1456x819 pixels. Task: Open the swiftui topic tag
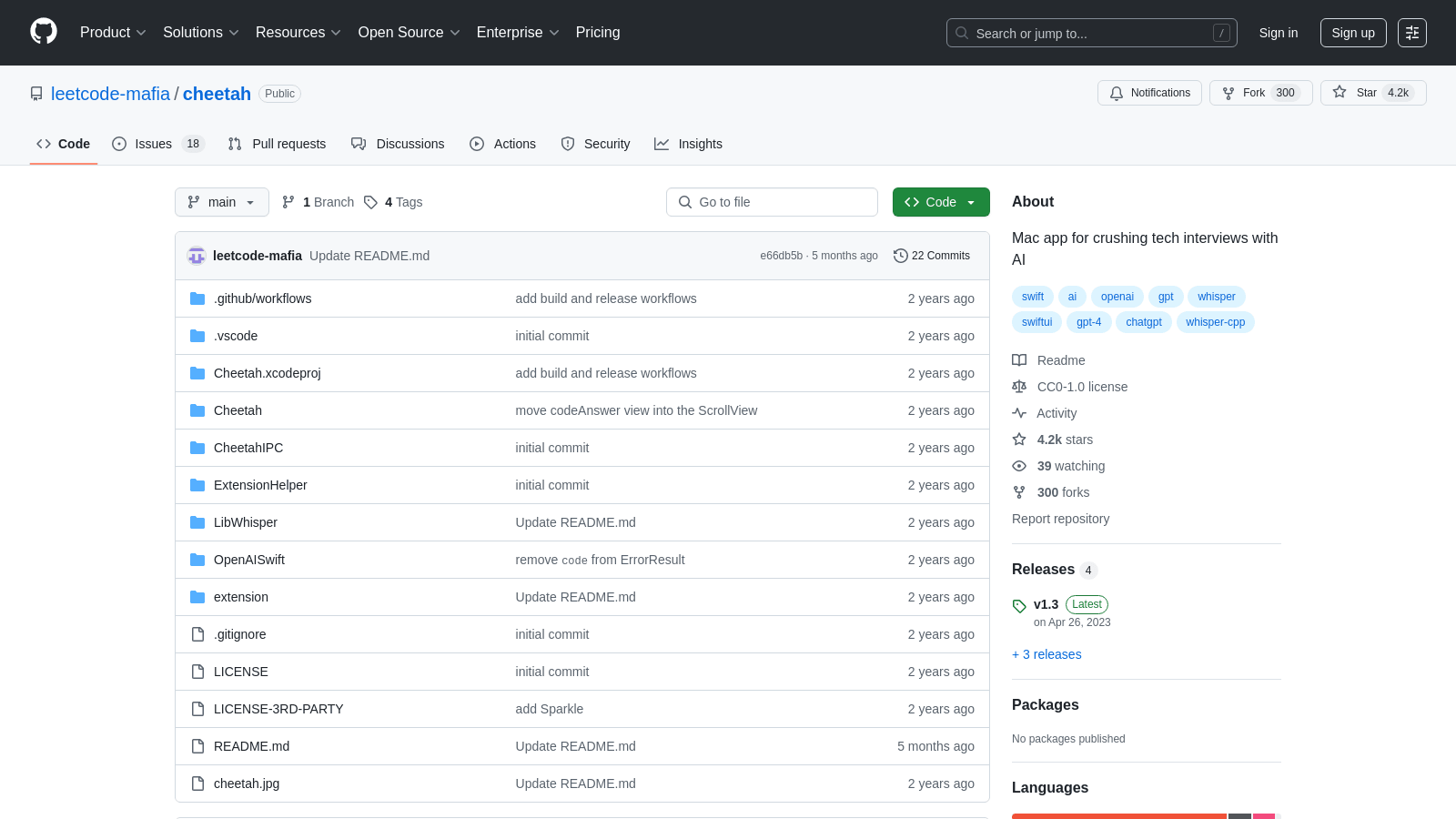click(1036, 322)
